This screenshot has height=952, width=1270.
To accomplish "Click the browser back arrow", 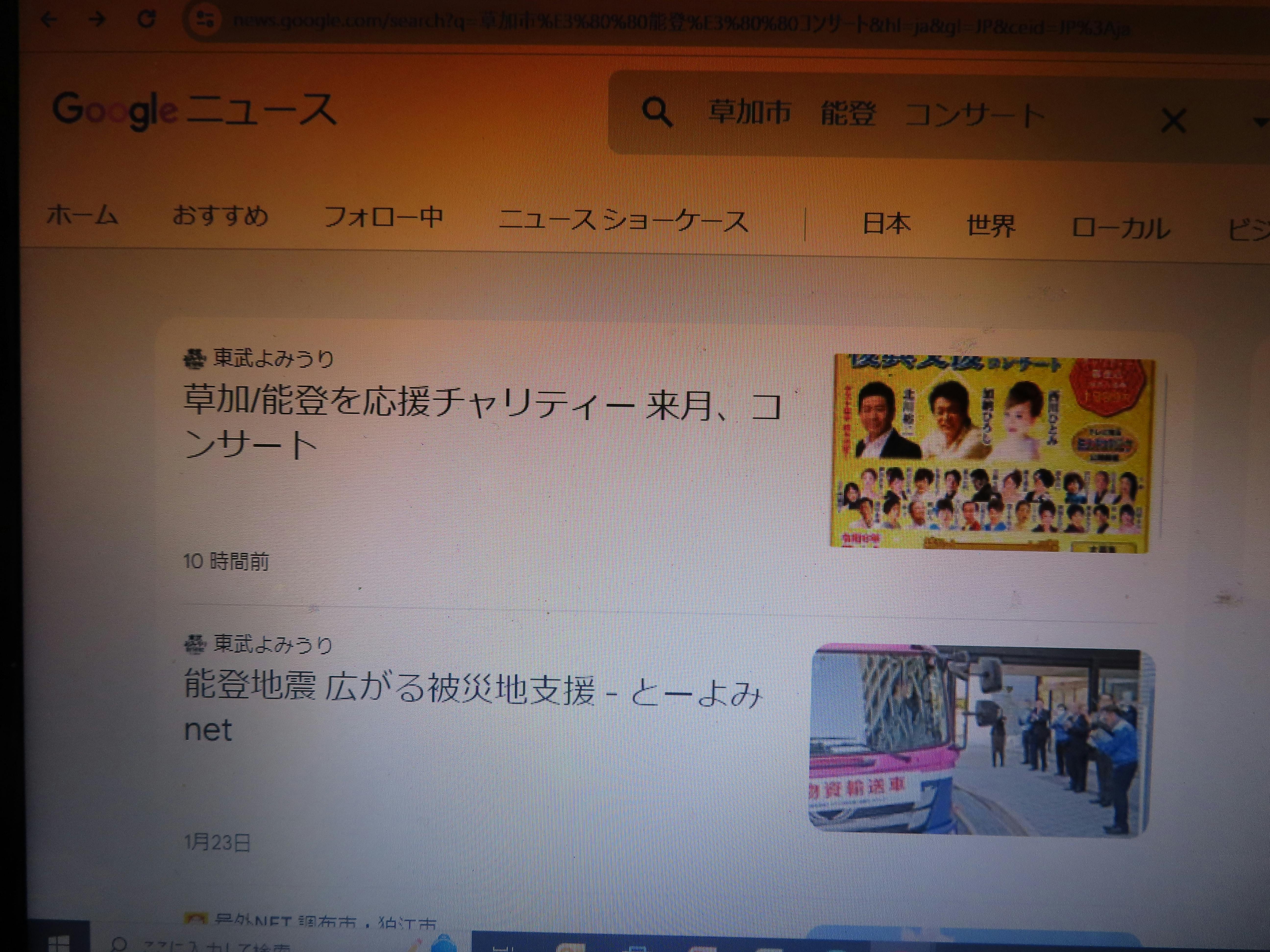I will tap(49, 20).
